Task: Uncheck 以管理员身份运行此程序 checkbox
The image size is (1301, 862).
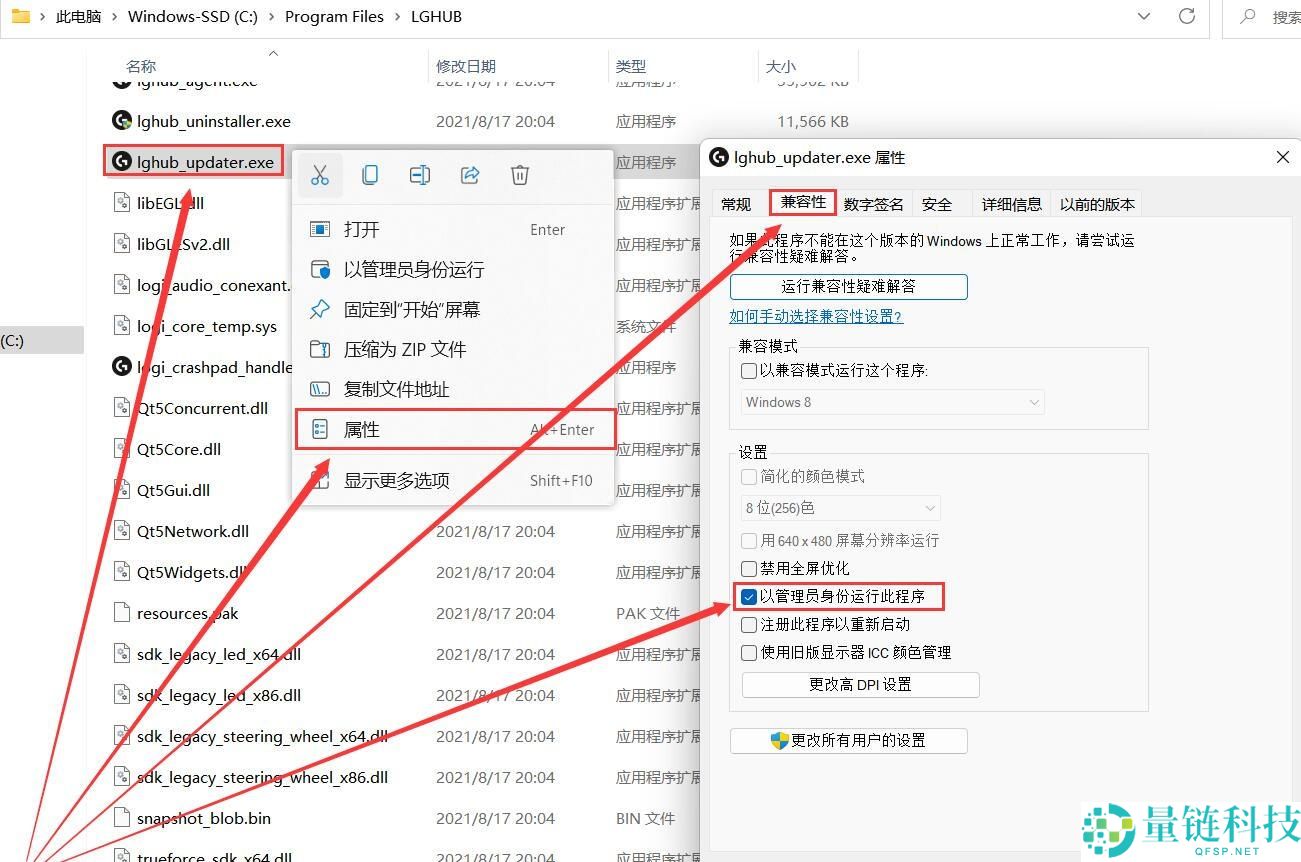Action: tap(748, 597)
